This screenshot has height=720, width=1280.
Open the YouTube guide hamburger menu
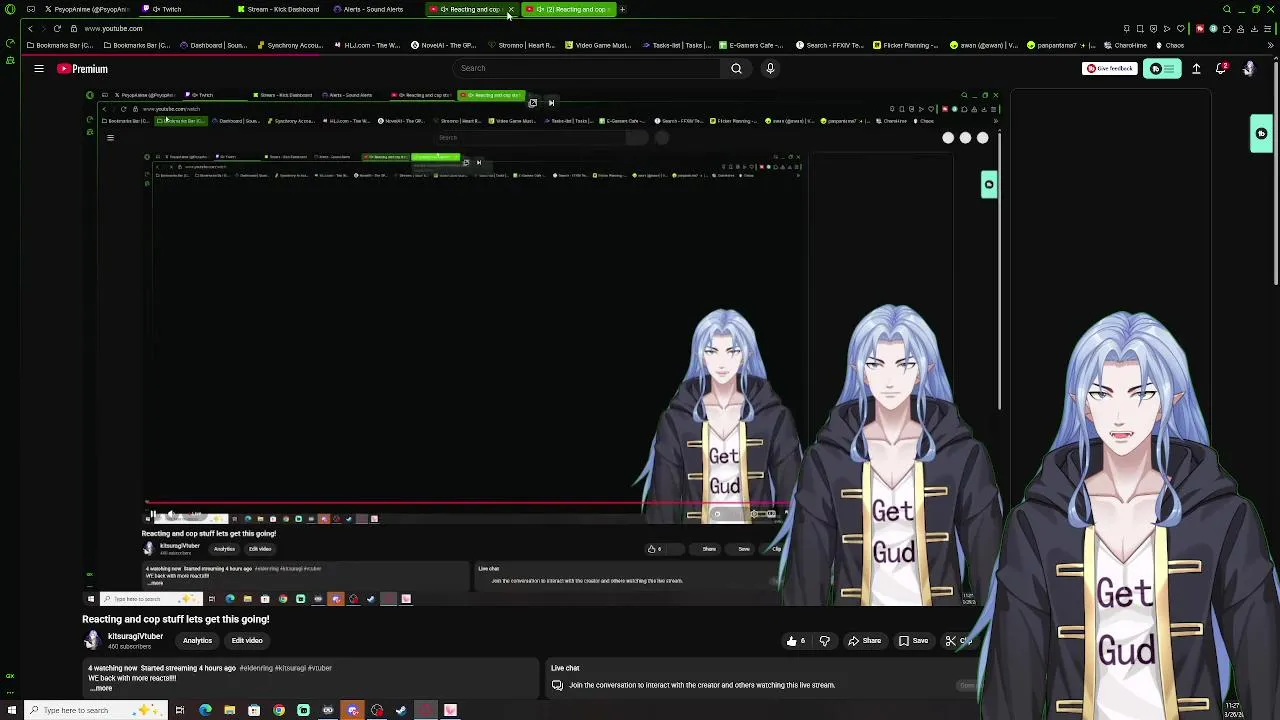[x=38, y=69]
